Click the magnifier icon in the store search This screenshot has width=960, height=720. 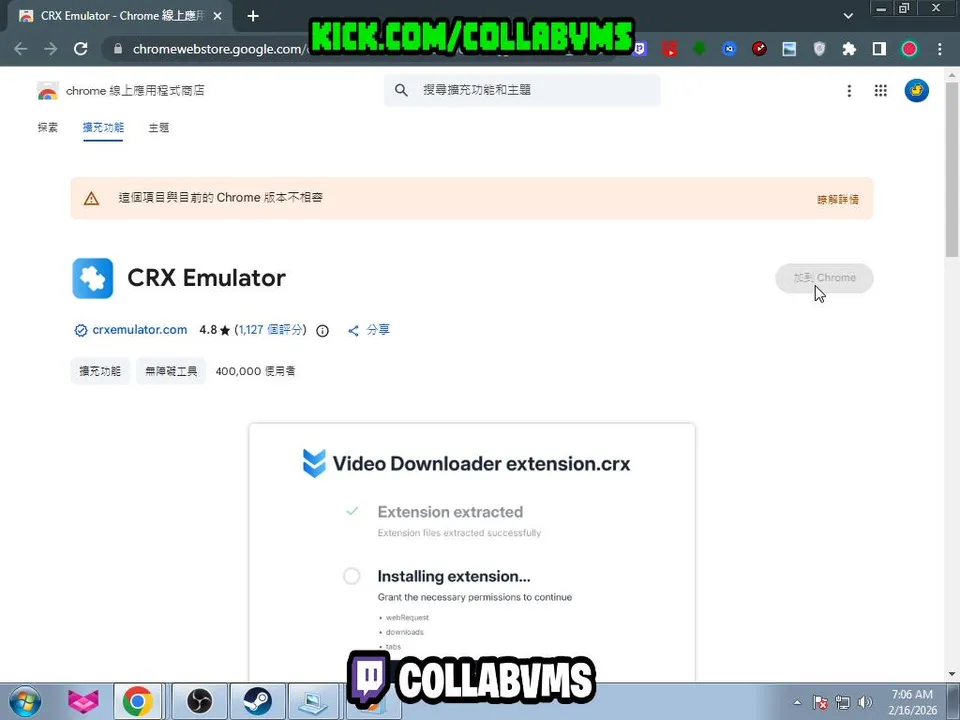[x=401, y=90]
